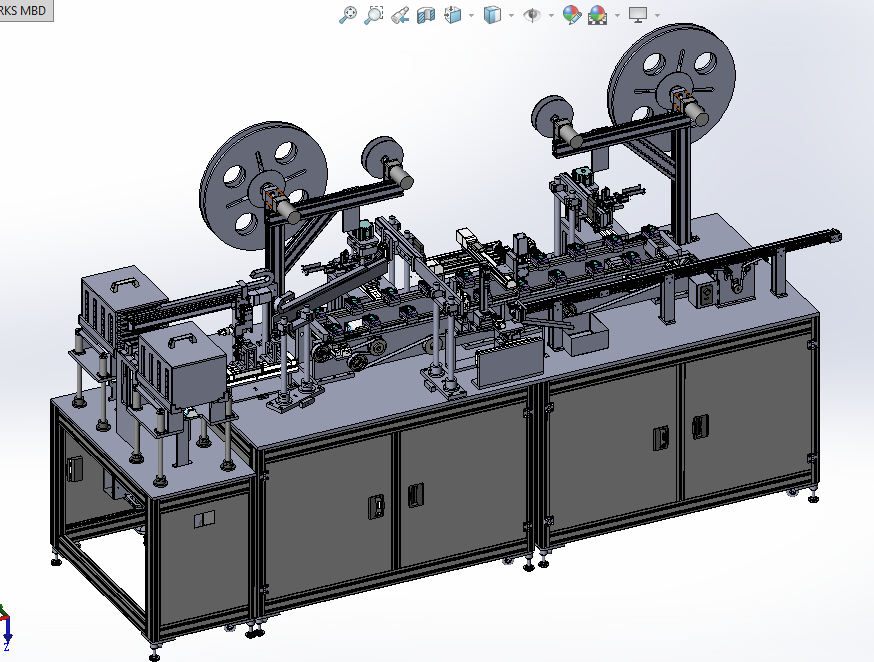Click Display Style cube icon
874x662 pixels.
point(492,15)
